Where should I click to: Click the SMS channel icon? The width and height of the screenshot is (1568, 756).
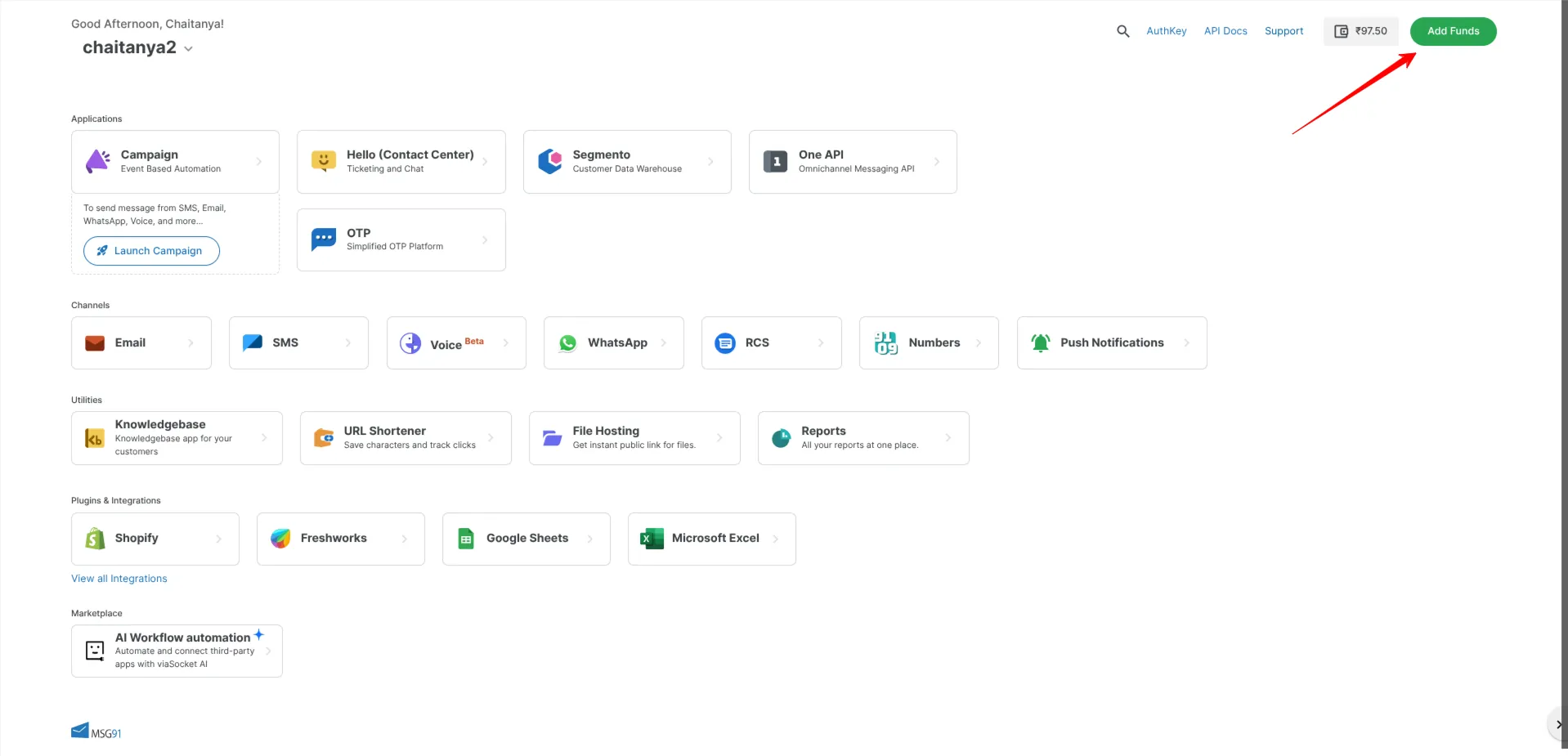click(x=253, y=342)
